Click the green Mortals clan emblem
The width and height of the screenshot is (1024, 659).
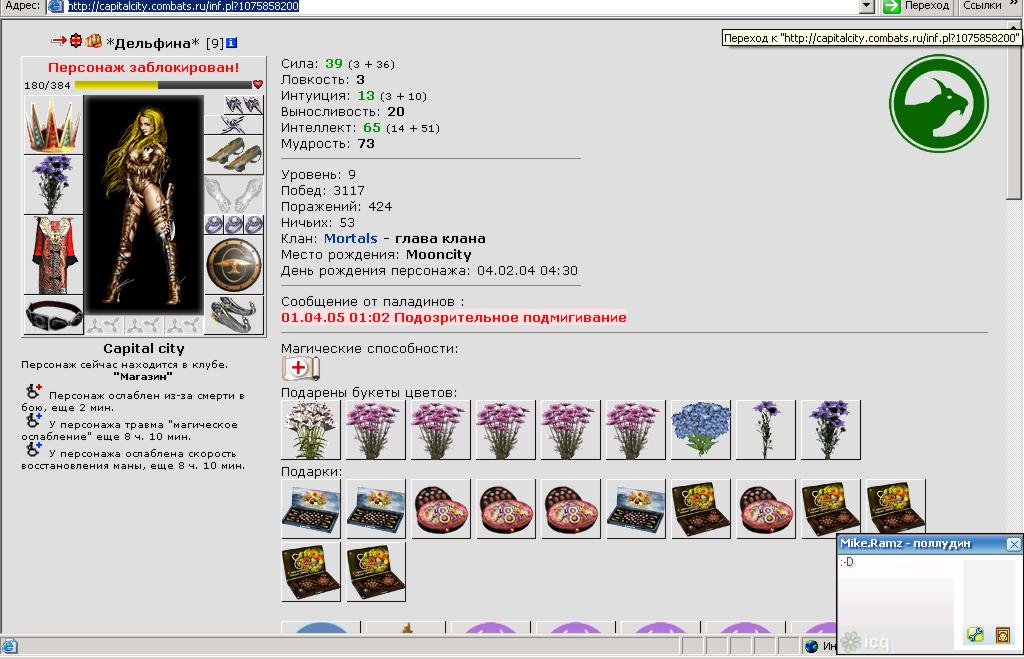pos(938,103)
